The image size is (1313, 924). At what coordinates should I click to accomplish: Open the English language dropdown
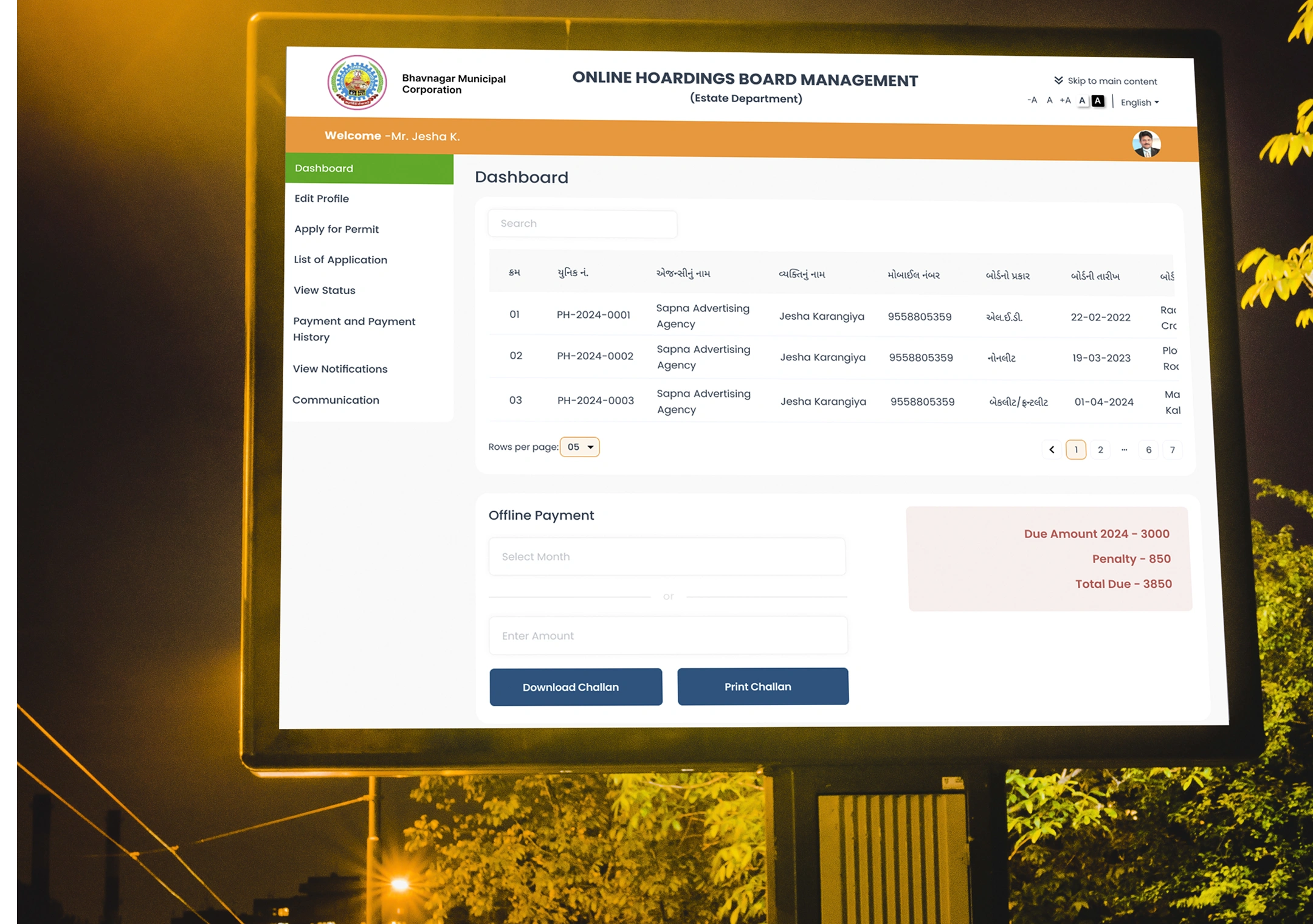[1140, 102]
